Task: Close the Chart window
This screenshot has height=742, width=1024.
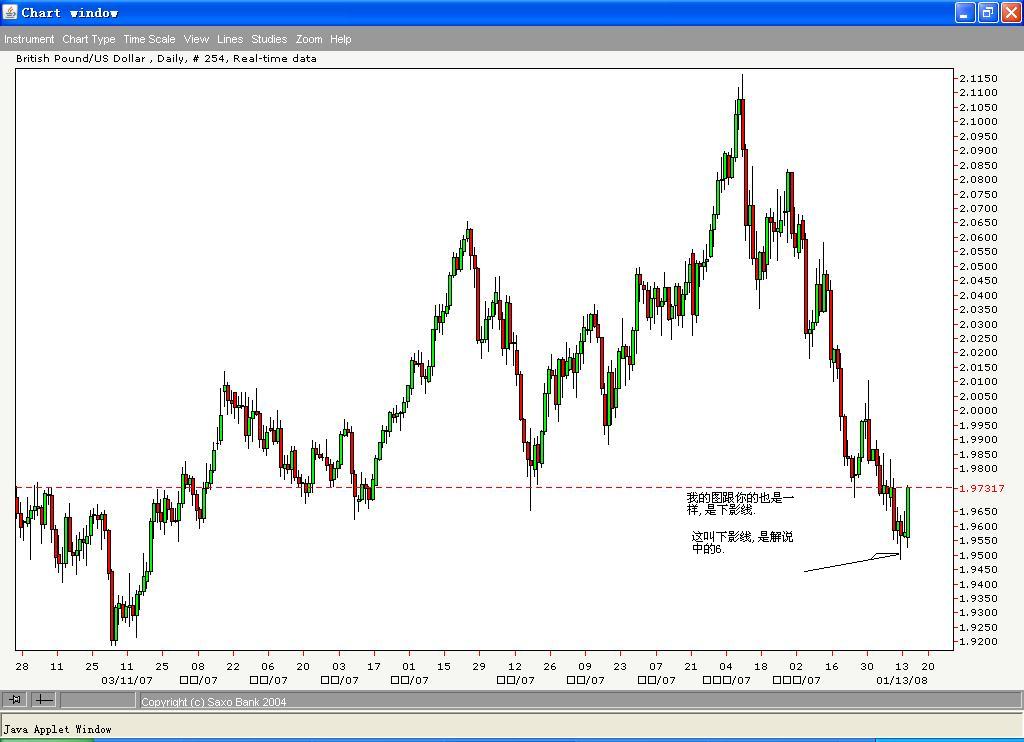Action: coord(1011,12)
